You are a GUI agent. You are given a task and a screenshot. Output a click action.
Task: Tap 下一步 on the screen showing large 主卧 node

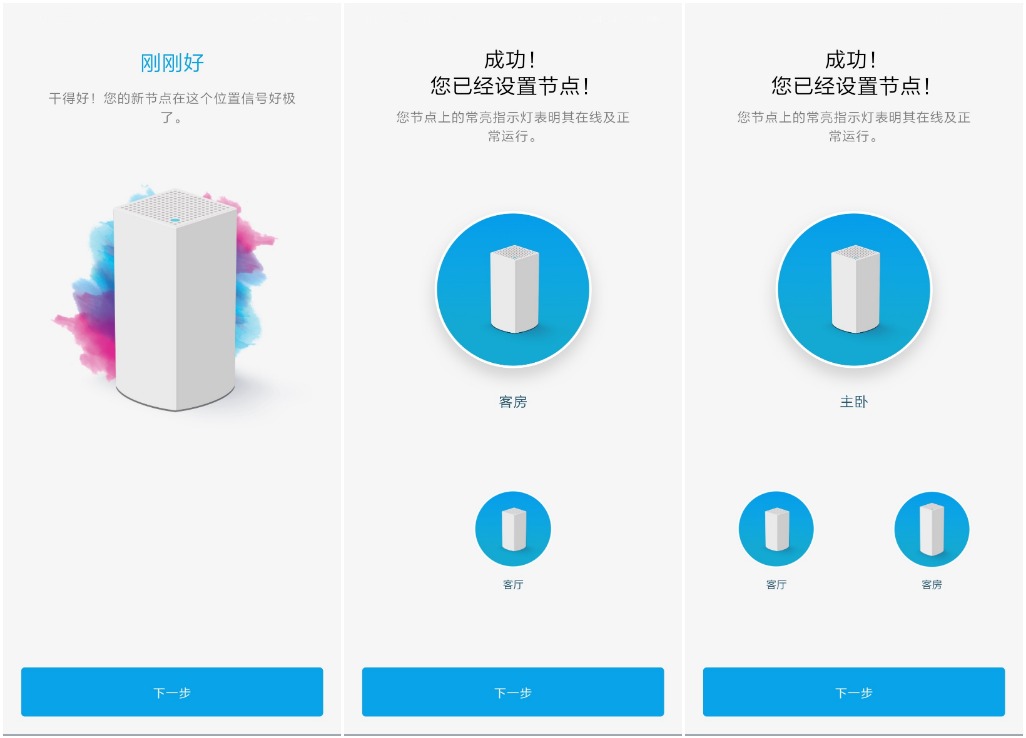click(854, 692)
